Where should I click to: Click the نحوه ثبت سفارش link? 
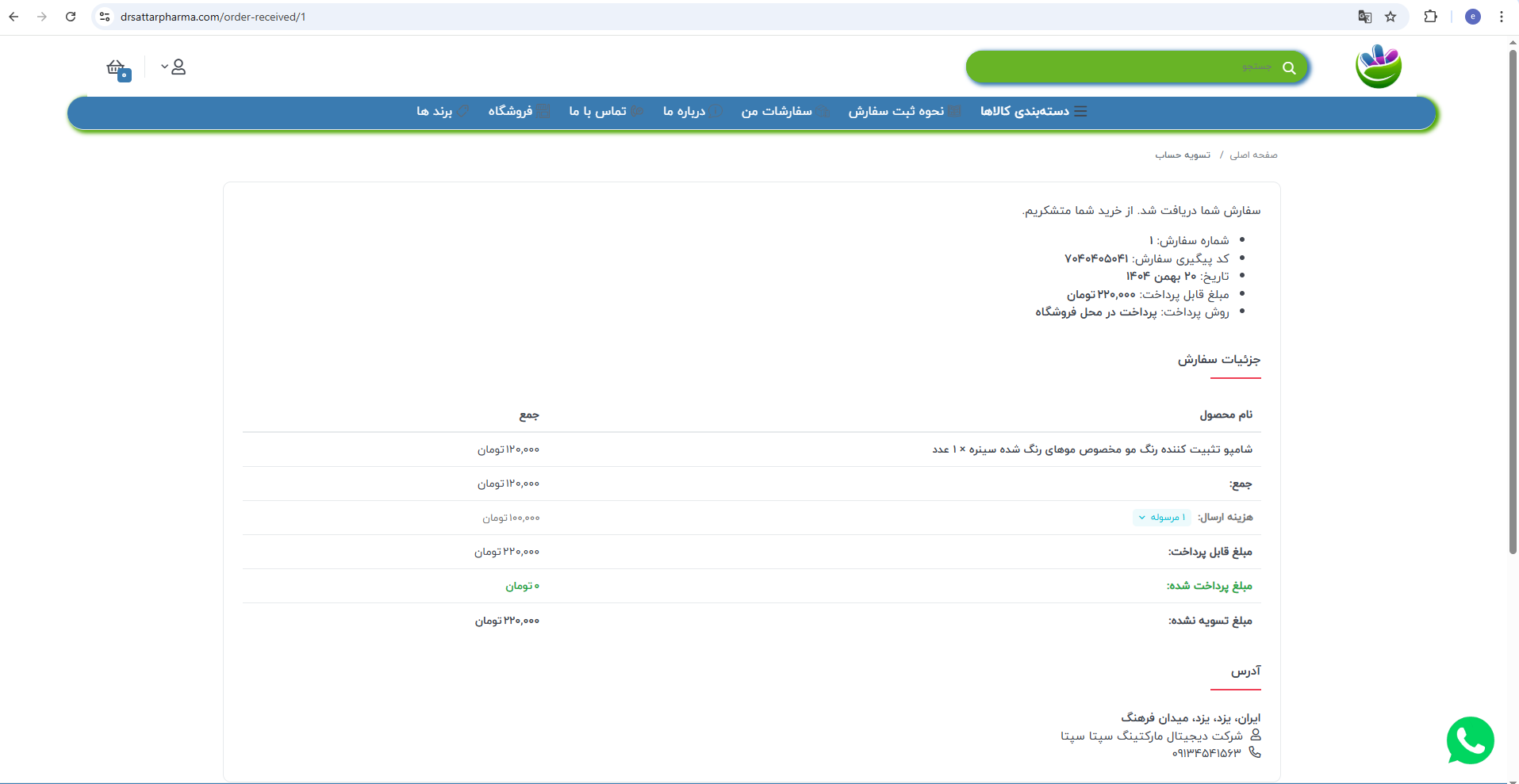[x=904, y=112]
